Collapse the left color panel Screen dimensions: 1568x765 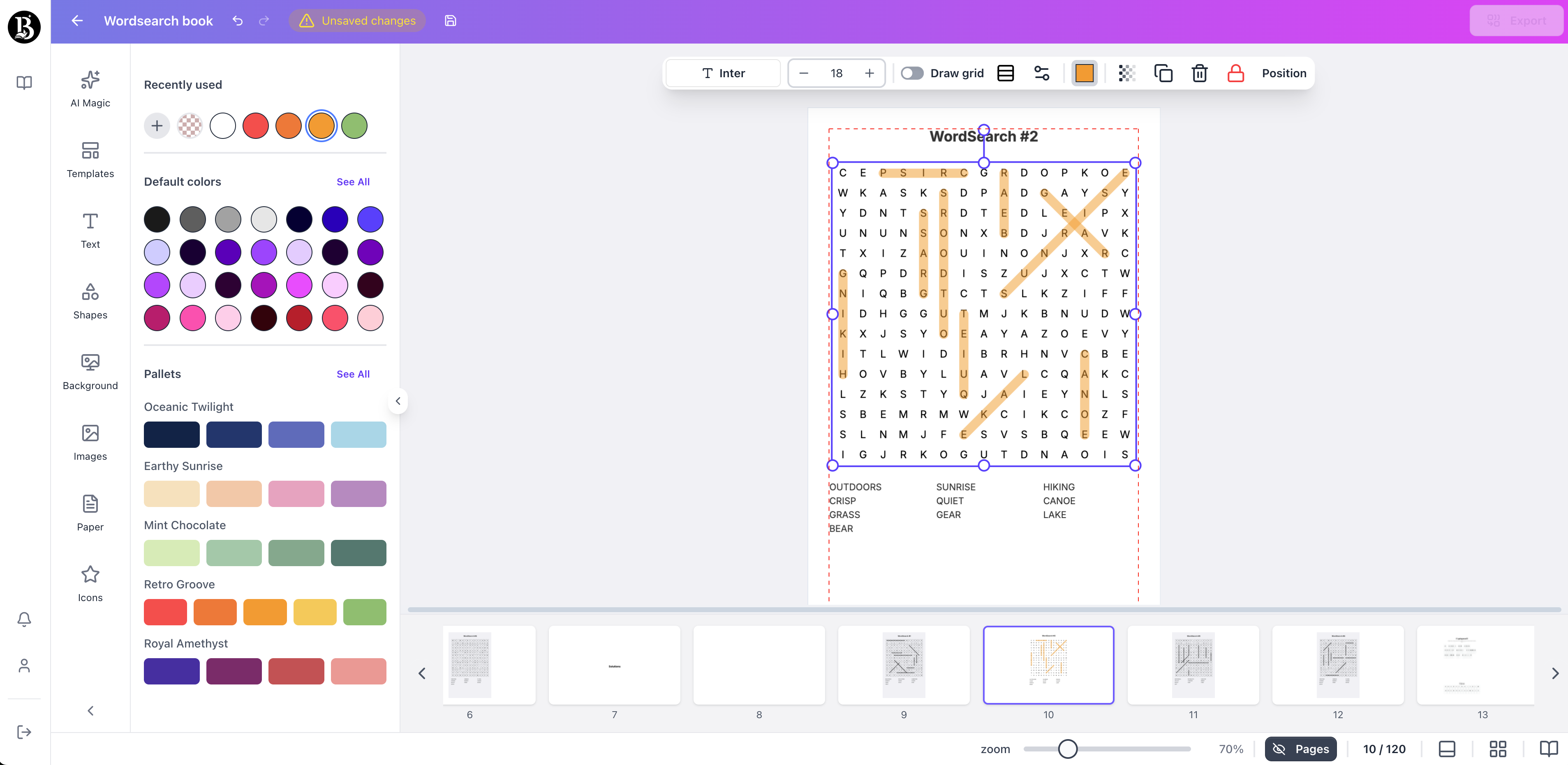(x=398, y=401)
